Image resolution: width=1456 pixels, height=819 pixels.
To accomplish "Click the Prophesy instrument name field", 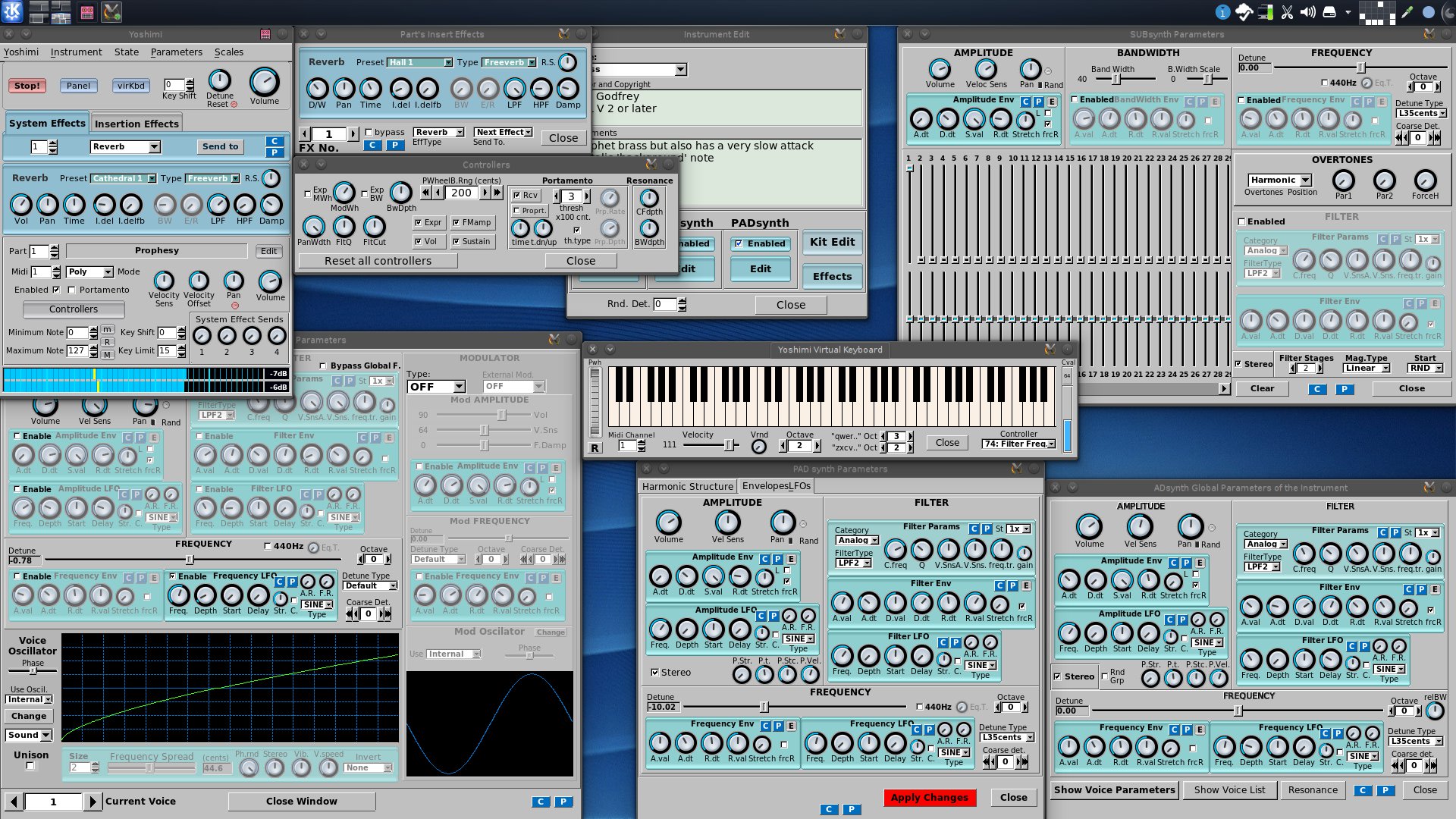I will pyautogui.click(x=156, y=251).
